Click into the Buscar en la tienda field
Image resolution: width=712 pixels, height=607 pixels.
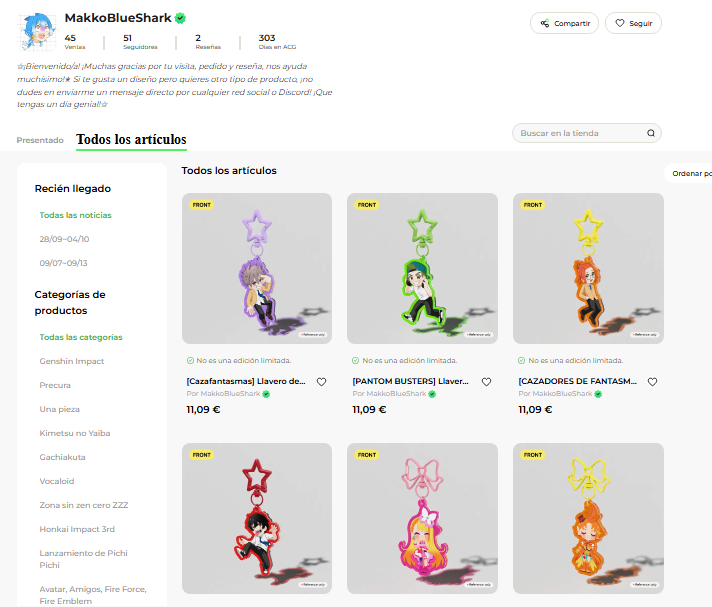pos(581,133)
